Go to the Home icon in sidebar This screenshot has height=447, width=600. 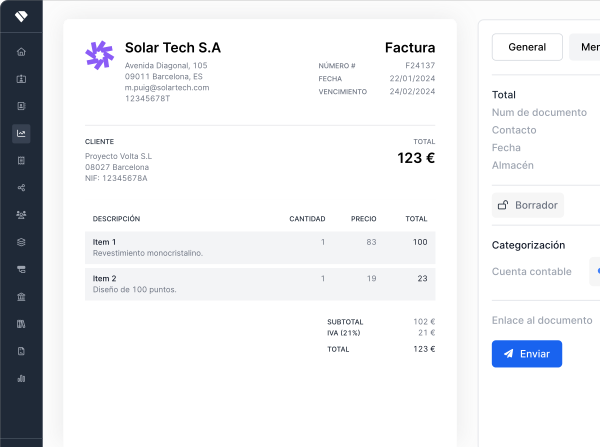[x=21, y=52]
